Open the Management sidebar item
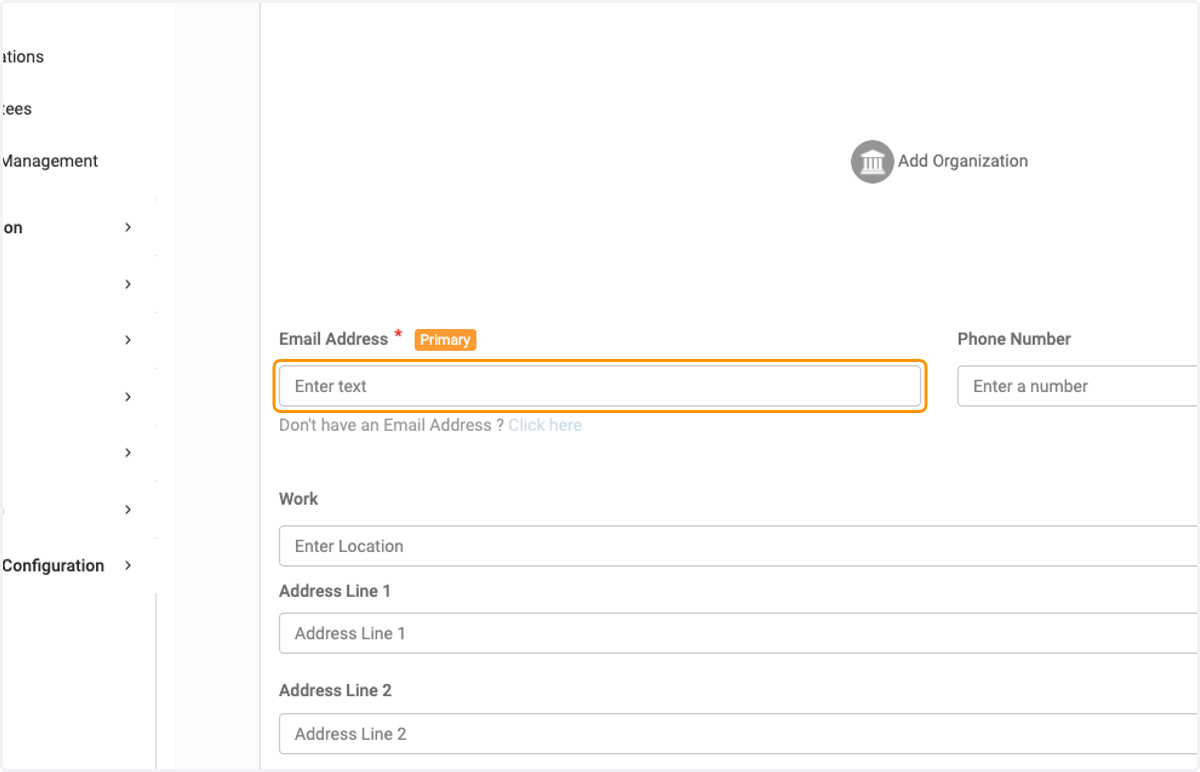The width and height of the screenshot is (1200, 772). pos(49,161)
